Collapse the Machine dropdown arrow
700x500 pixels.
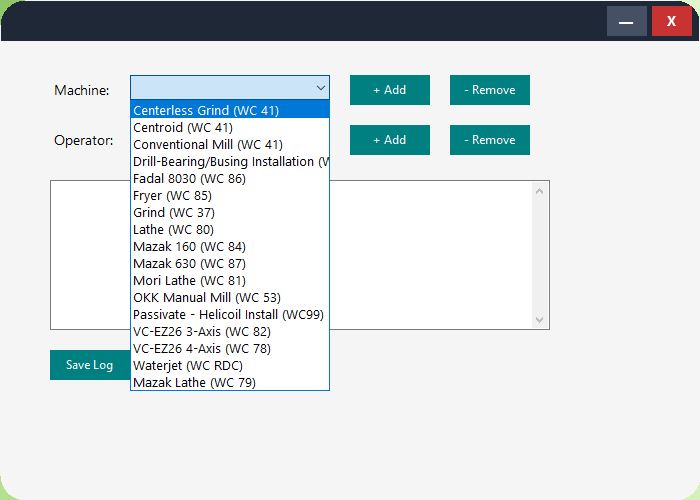(319, 89)
